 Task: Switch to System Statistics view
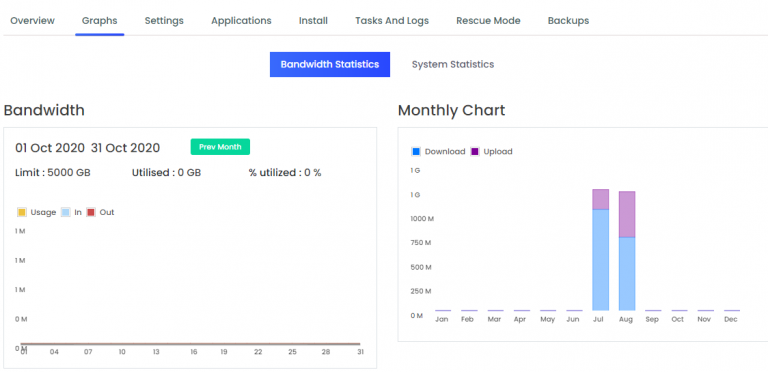pos(453,65)
